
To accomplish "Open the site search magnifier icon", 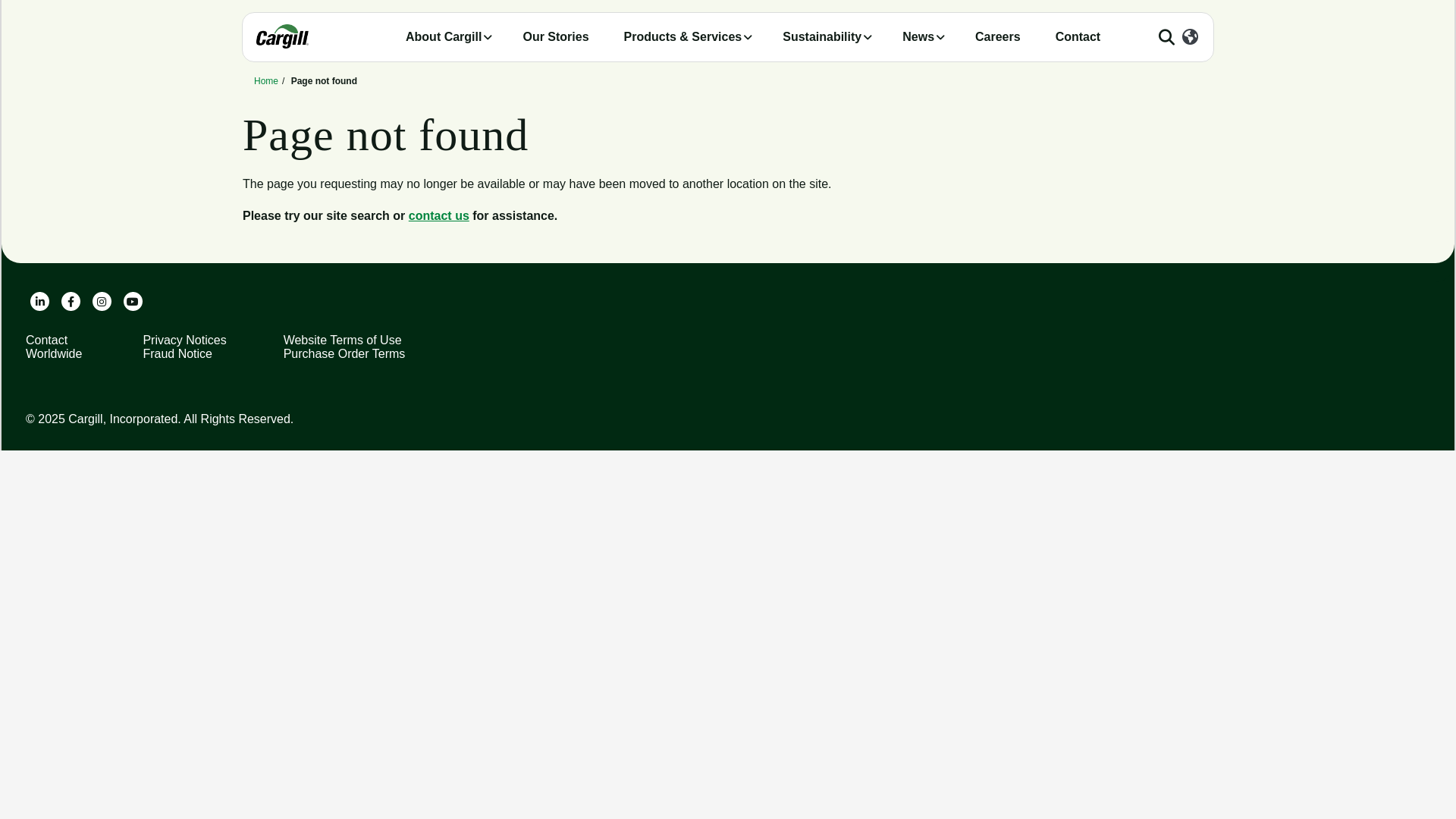I will (1166, 37).
